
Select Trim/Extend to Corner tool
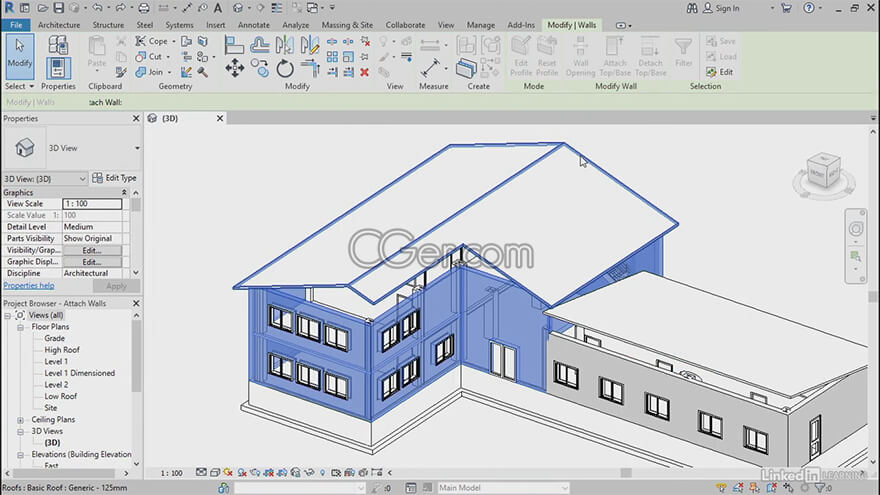coord(309,68)
